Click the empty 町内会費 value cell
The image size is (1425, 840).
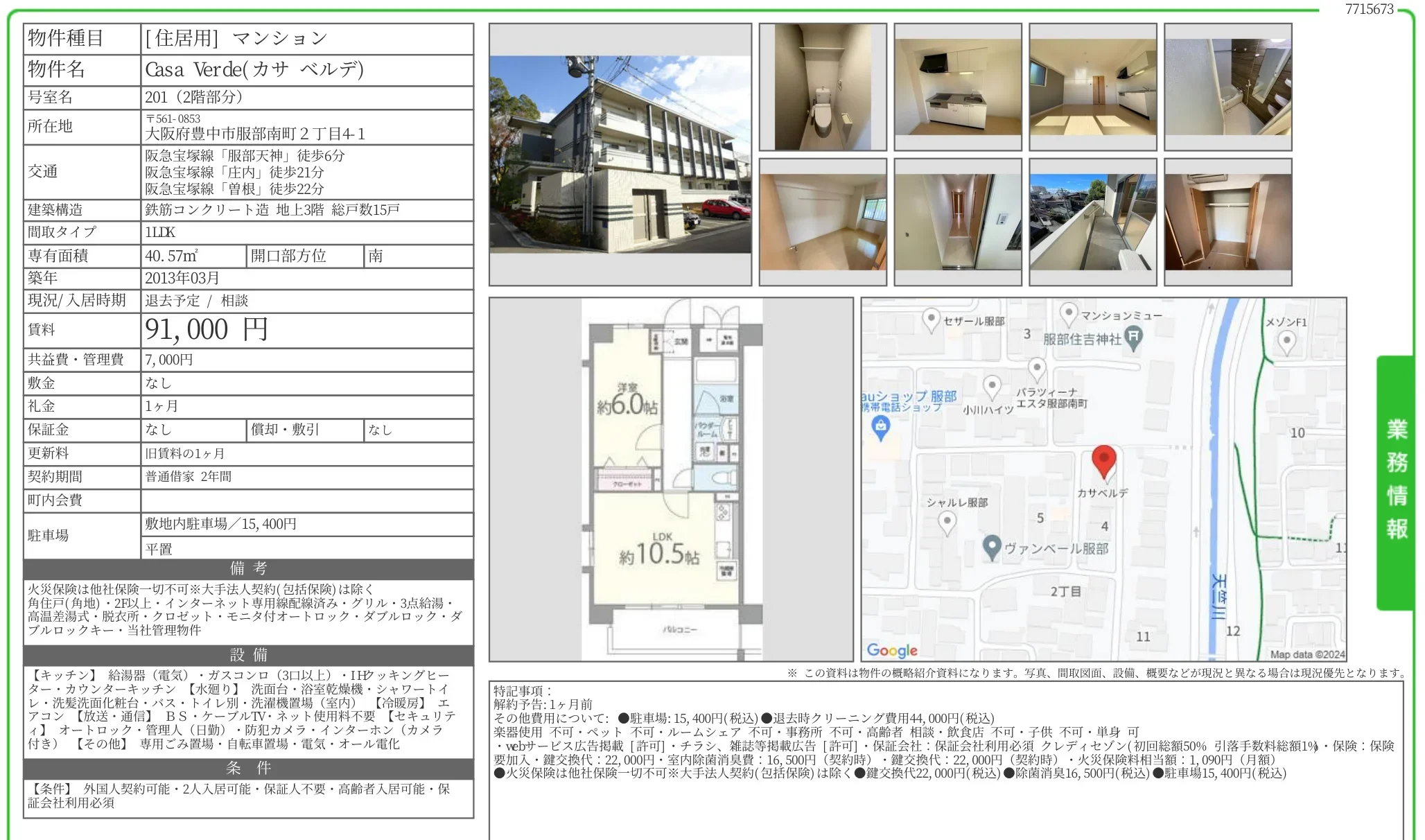coord(308,500)
